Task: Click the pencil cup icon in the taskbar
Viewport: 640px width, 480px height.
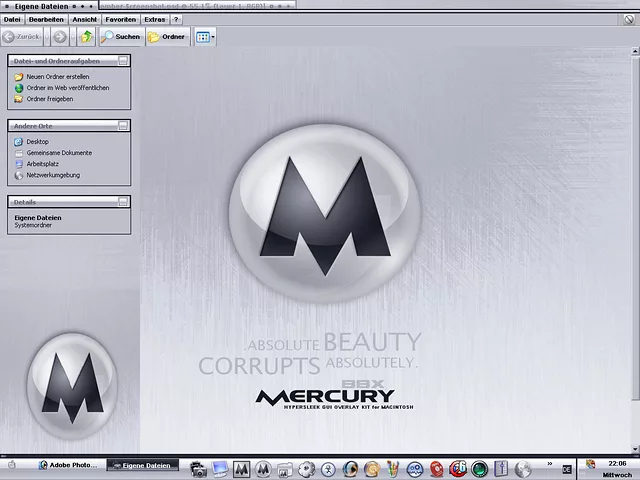Action: (x=393, y=469)
